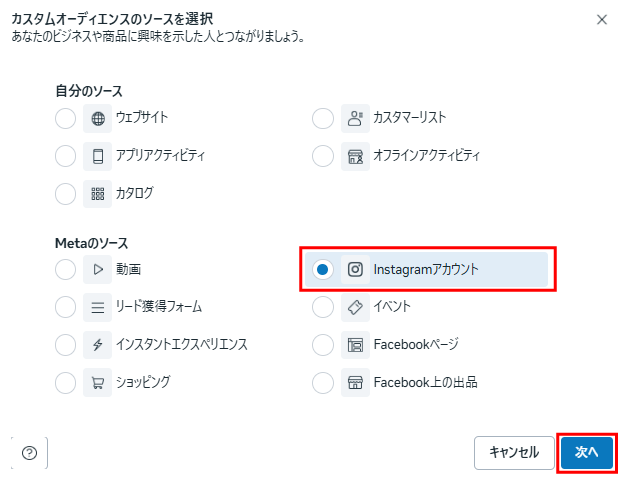Close the custom audience source dialog
The image size is (621, 477).
601,19
